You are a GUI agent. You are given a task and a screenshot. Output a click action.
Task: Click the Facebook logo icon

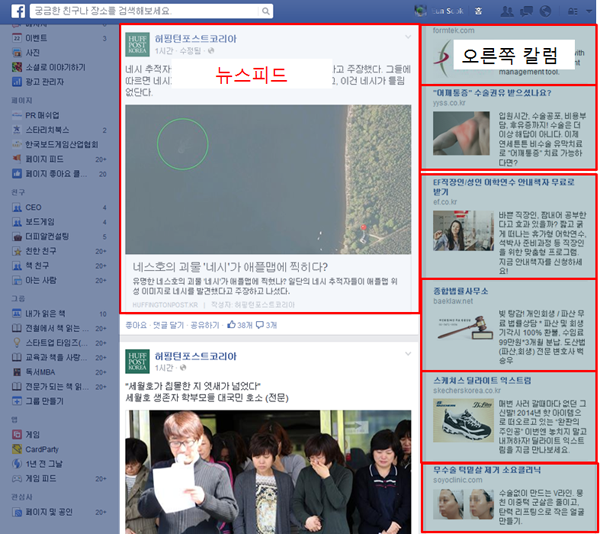(x=18, y=11)
